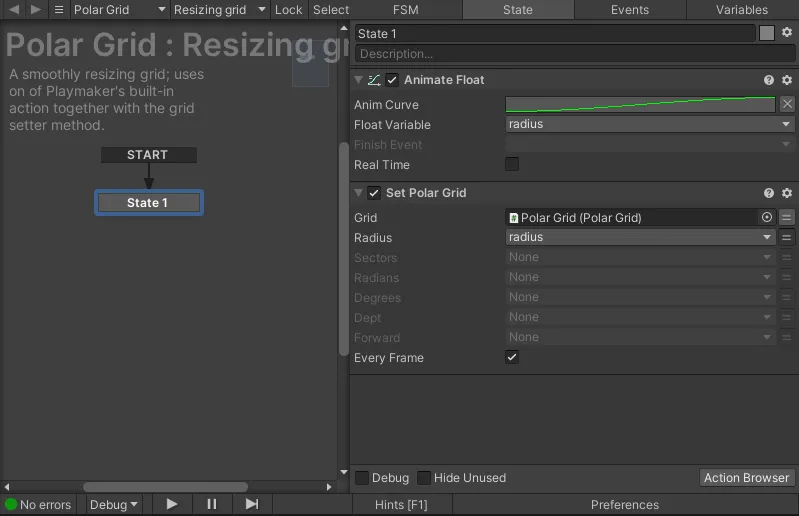Collapse the Animate Float action
This screenshot has height=516, width=799.
[x=358, y=80]
